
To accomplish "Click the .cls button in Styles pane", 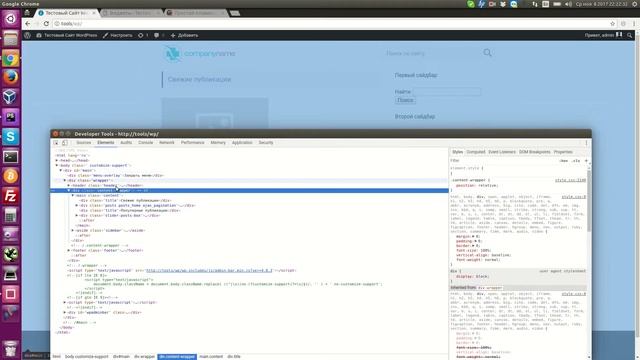I will click(x=576, y=161).
